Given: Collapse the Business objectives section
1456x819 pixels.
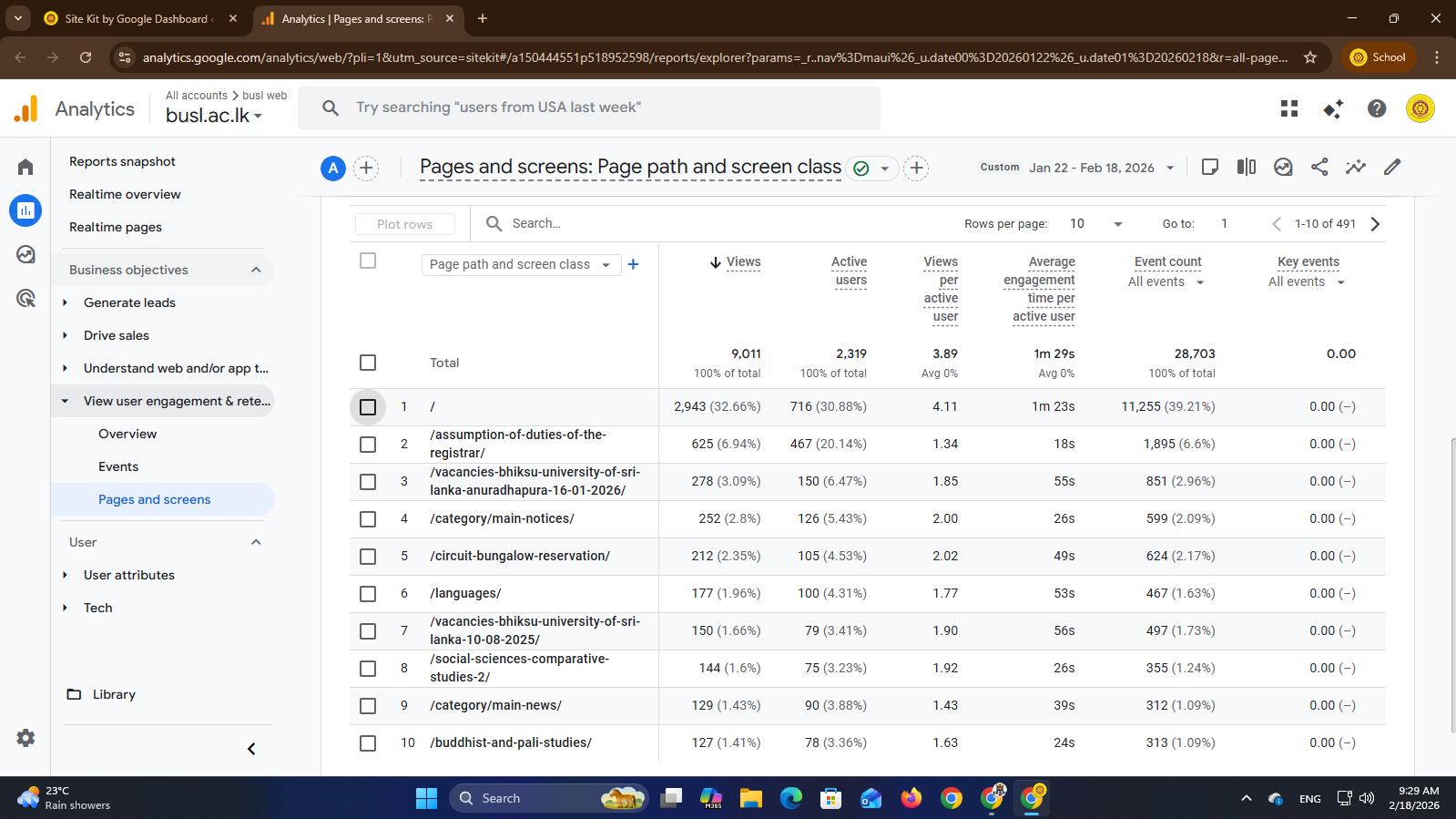Looking at the screenshot, I should click(256, 270).
